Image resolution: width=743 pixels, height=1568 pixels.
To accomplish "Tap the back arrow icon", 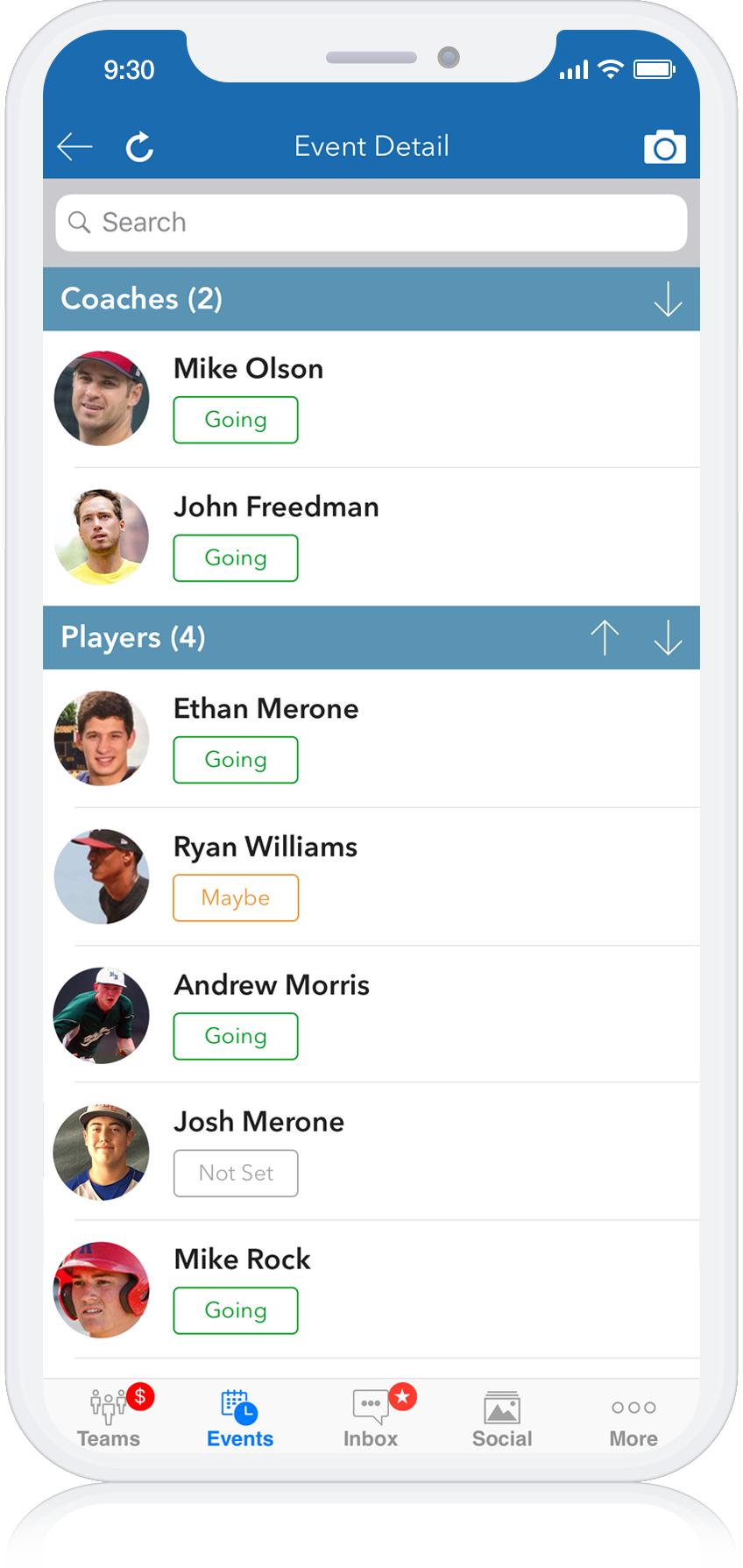I will (x=74, y=146).
